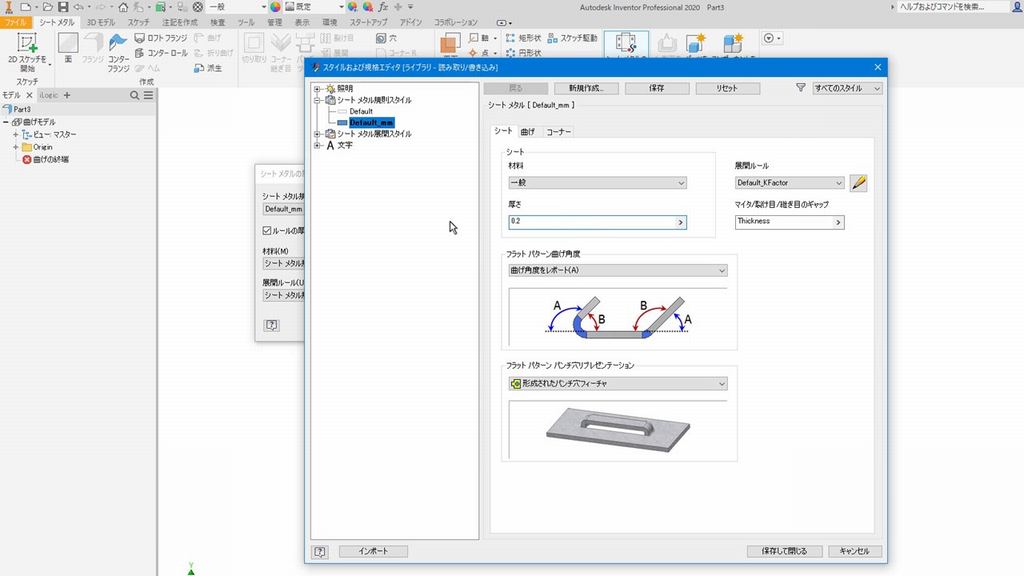Image resolution: width=1024 pixels, height=576 pixels.
Task: Open the flat pattern bend angle dropdown
Action: [617, 270]
